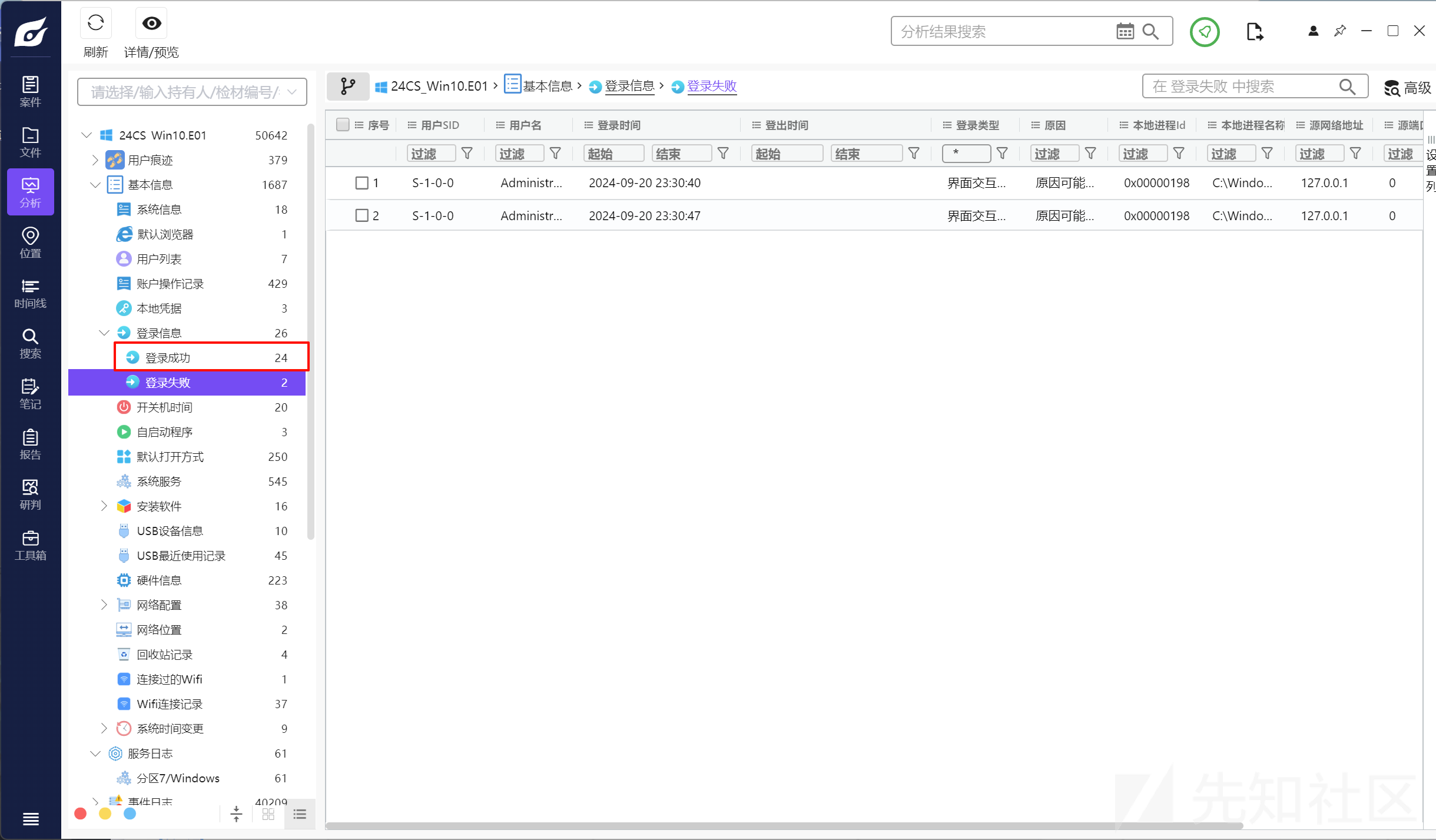The height and width of the screenshot is (840, 1436).
Task: Collapse the 24CS_Win10.E01 tree node
Action: tap(87, 135)
